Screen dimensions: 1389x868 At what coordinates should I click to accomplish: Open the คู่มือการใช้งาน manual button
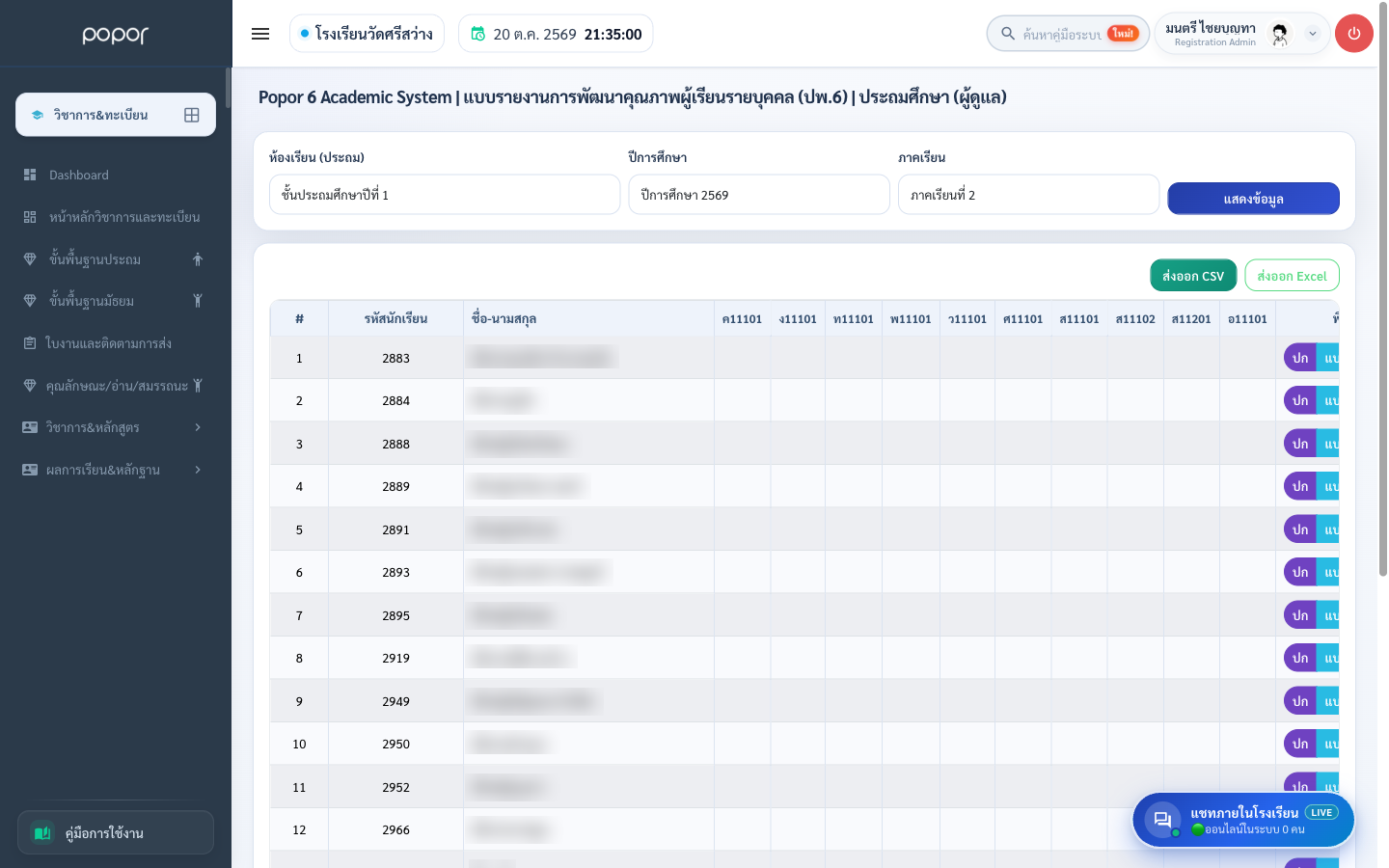[116, 832]
